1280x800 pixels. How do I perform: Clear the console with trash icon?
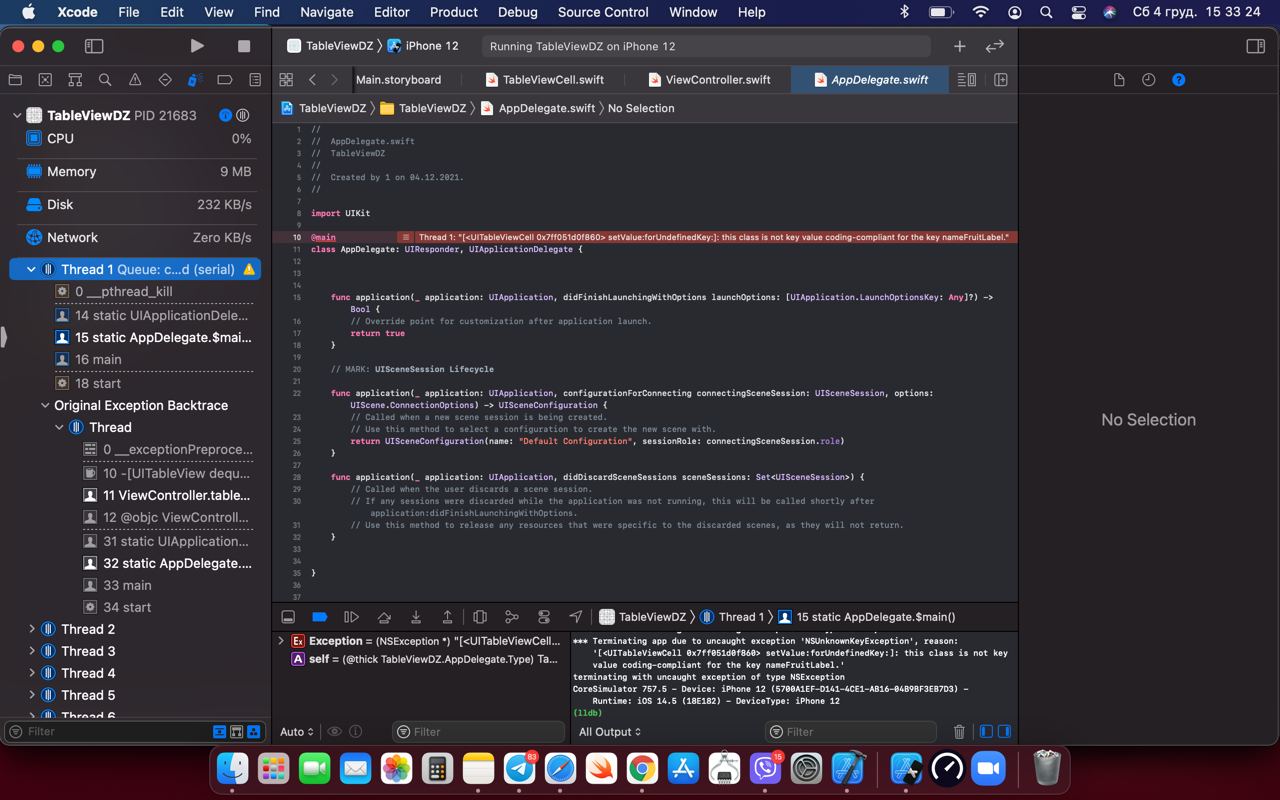[959, 732]
